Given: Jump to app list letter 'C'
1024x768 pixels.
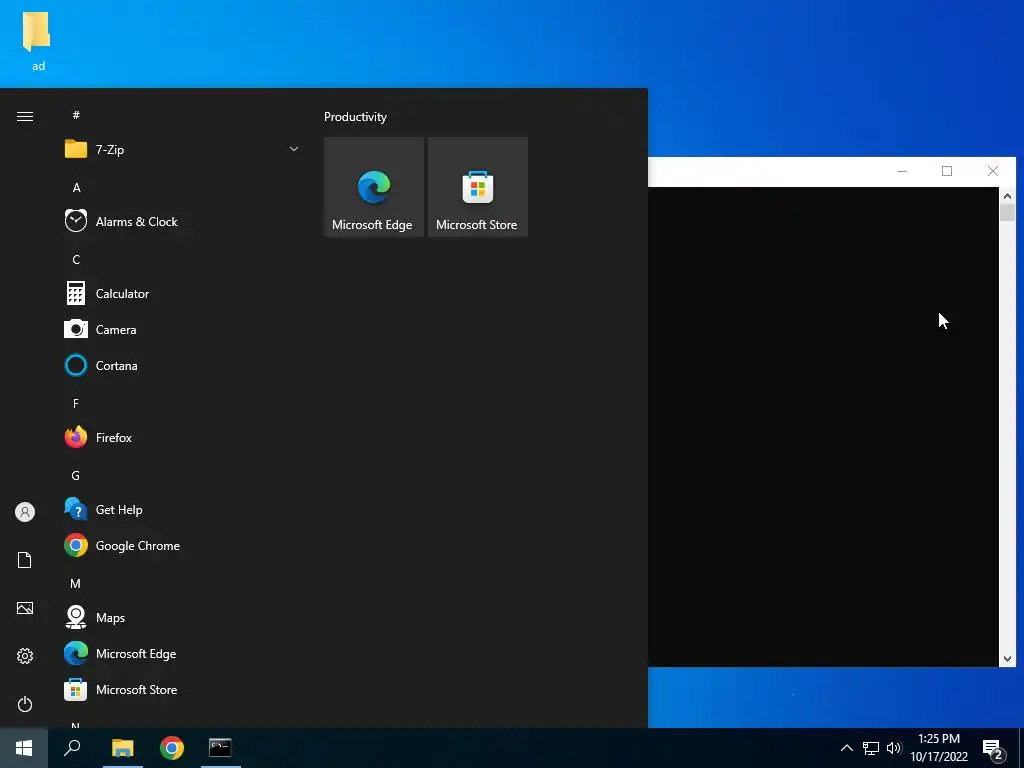Looking at the screenshot, I should [x=76, y=259].
